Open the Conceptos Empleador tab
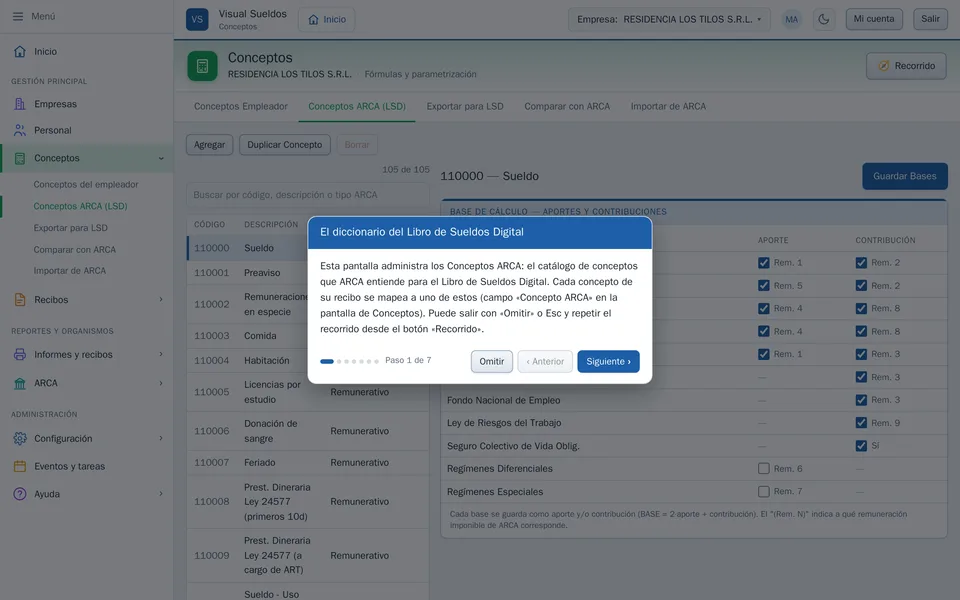 pos(241,107)
